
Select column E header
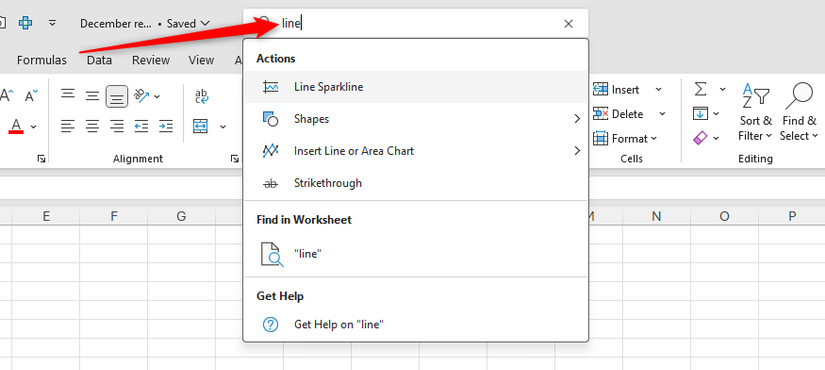(x=46, y=216)
